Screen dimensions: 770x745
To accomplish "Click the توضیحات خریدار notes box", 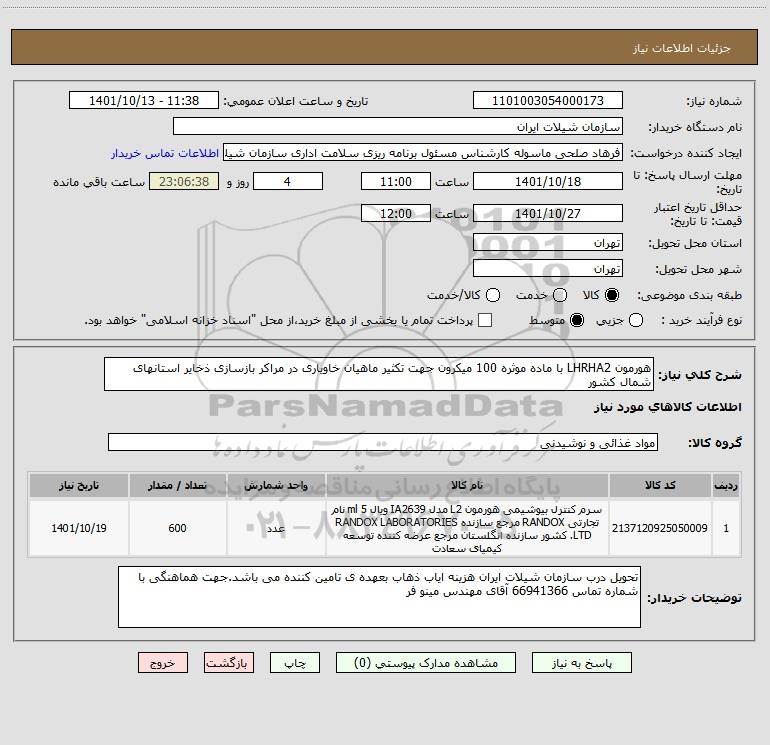I will [379, 597].
